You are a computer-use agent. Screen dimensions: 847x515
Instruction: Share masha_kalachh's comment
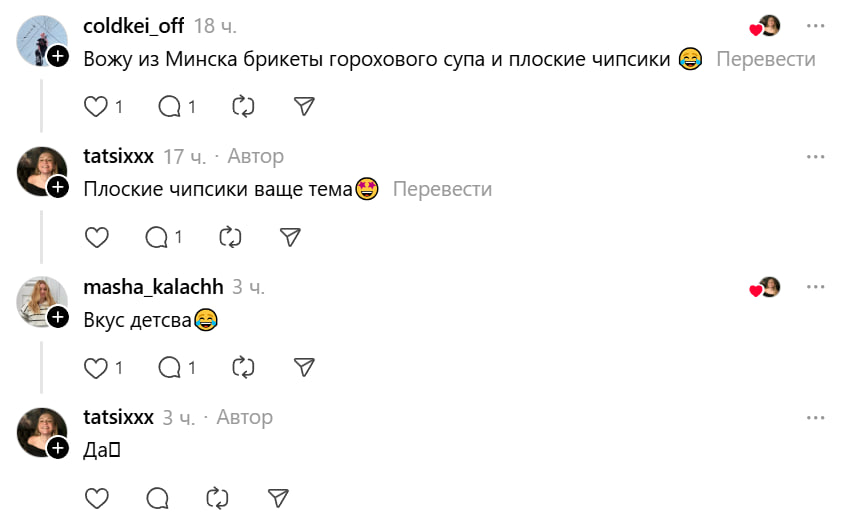305,368
